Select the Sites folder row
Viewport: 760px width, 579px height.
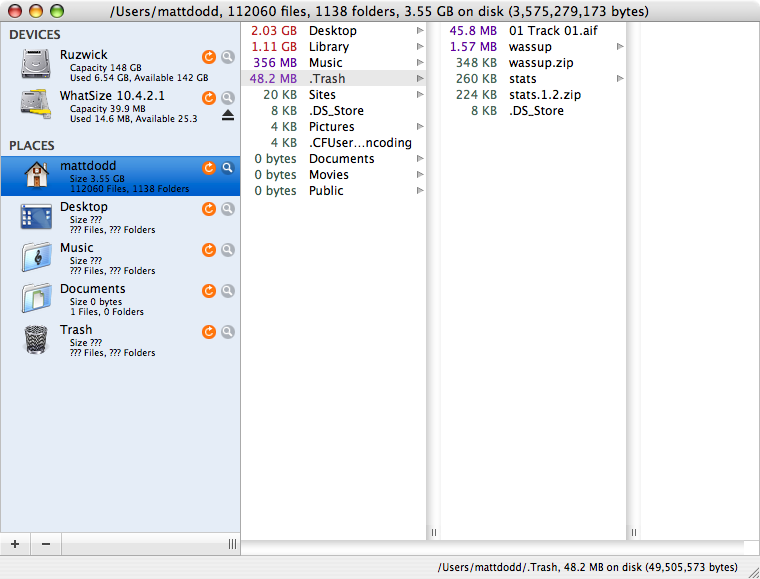pos(333,94)
